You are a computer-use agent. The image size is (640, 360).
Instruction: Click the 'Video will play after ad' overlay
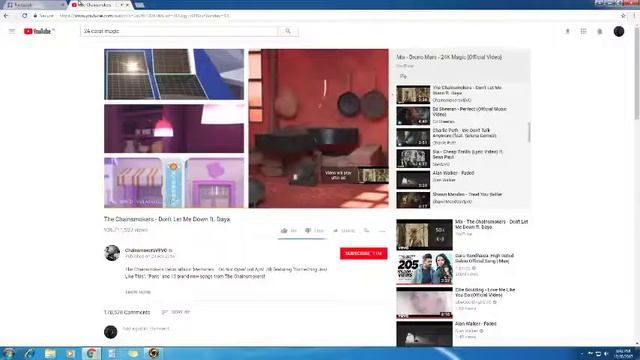(355, 176)
